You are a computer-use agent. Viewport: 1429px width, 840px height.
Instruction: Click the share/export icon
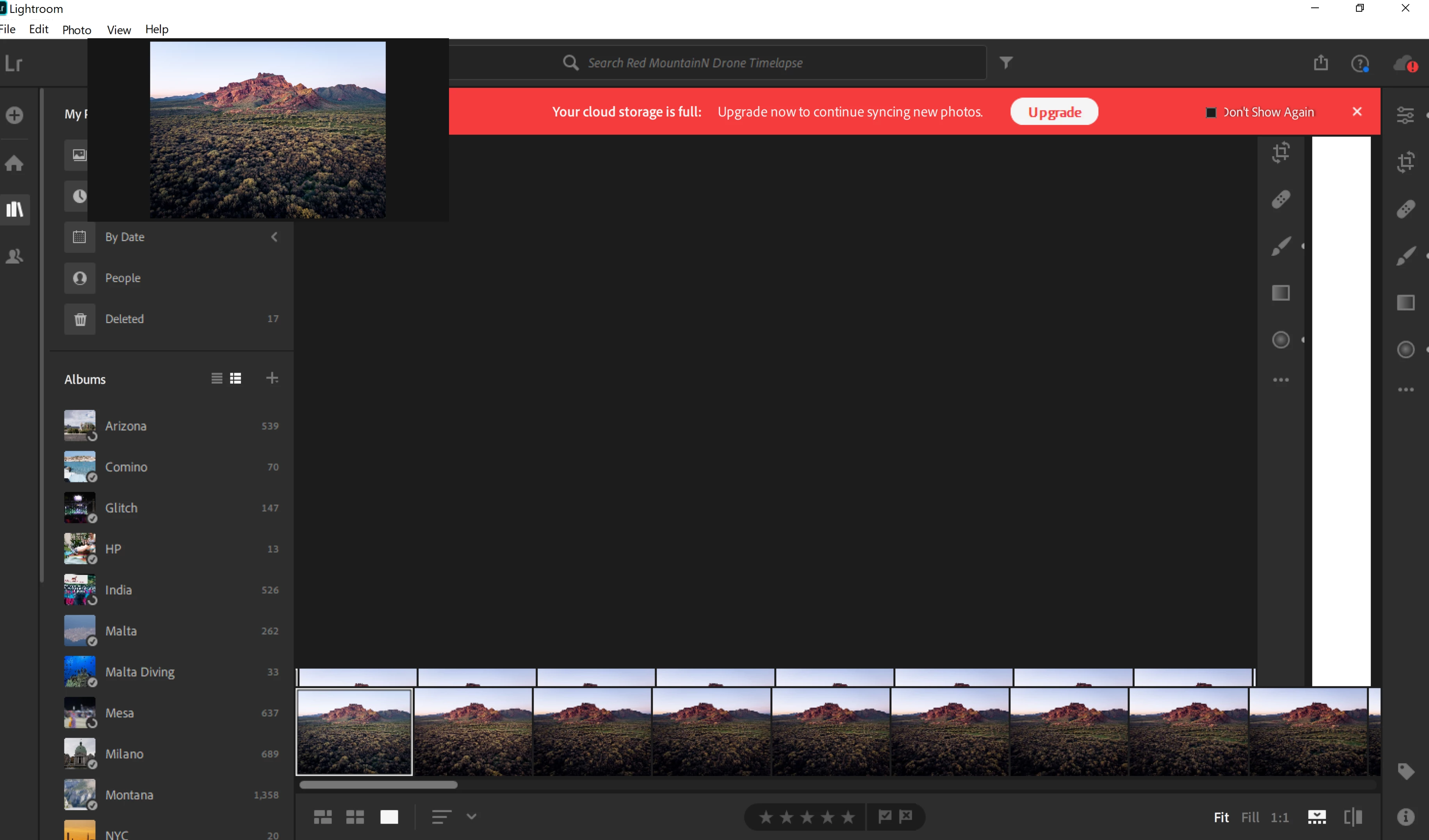1321,62
